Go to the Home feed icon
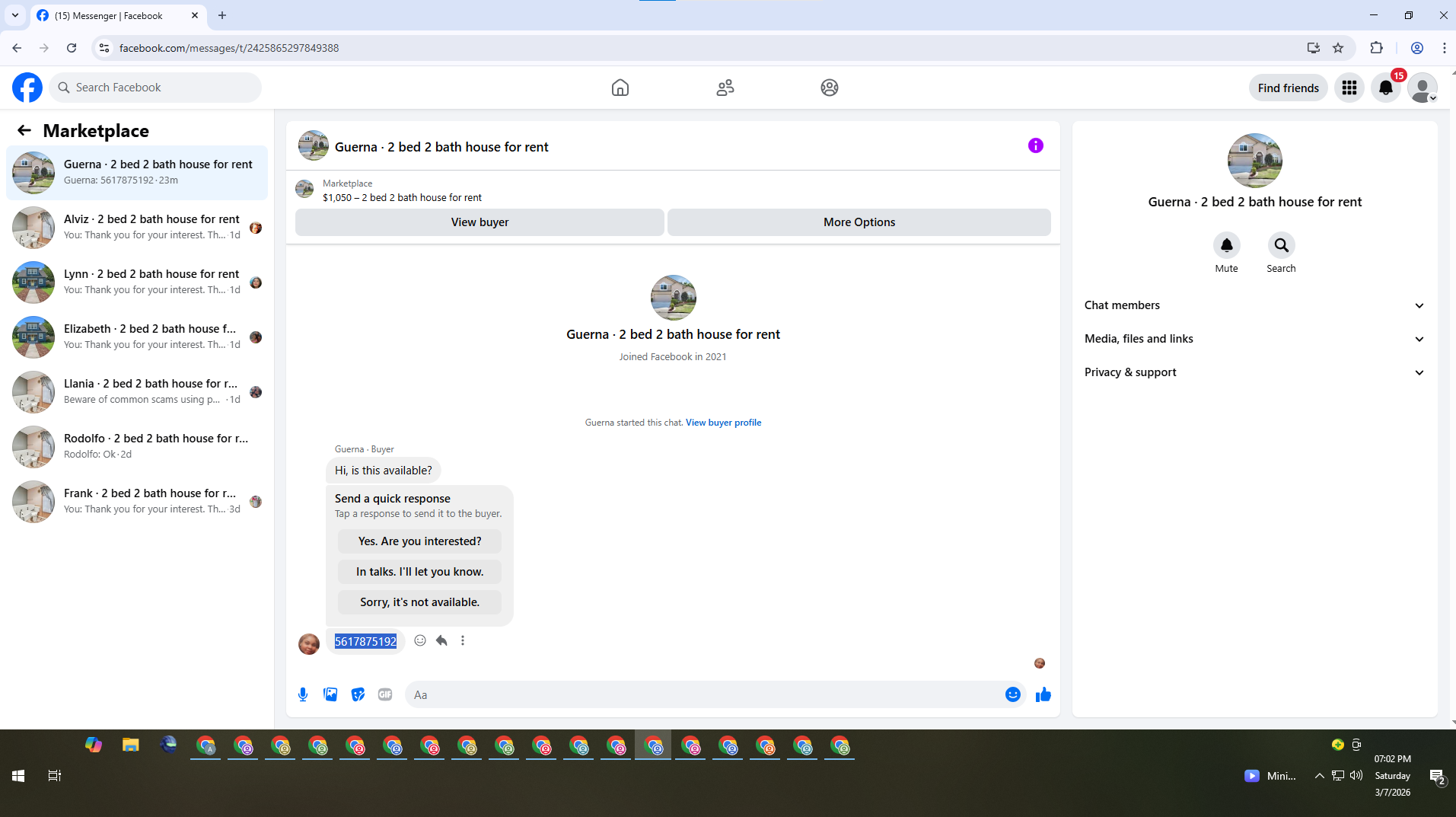The image size is (1456, 817). coord(620,88)
